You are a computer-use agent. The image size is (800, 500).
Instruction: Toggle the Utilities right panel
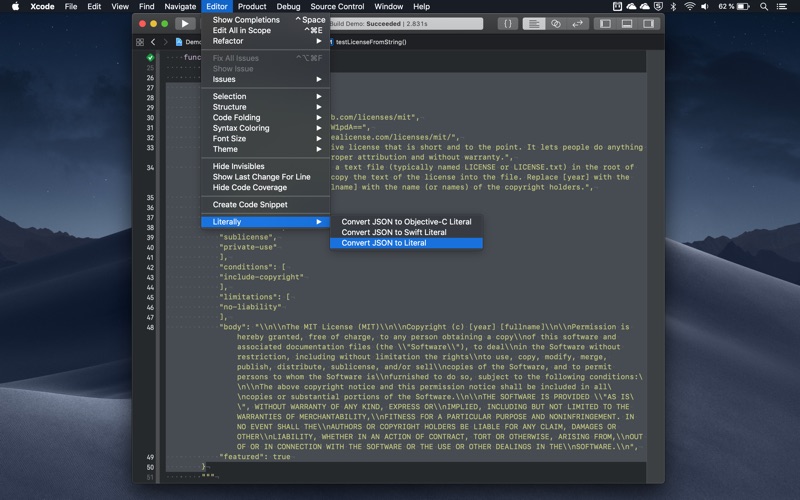[x=648, y=23]
